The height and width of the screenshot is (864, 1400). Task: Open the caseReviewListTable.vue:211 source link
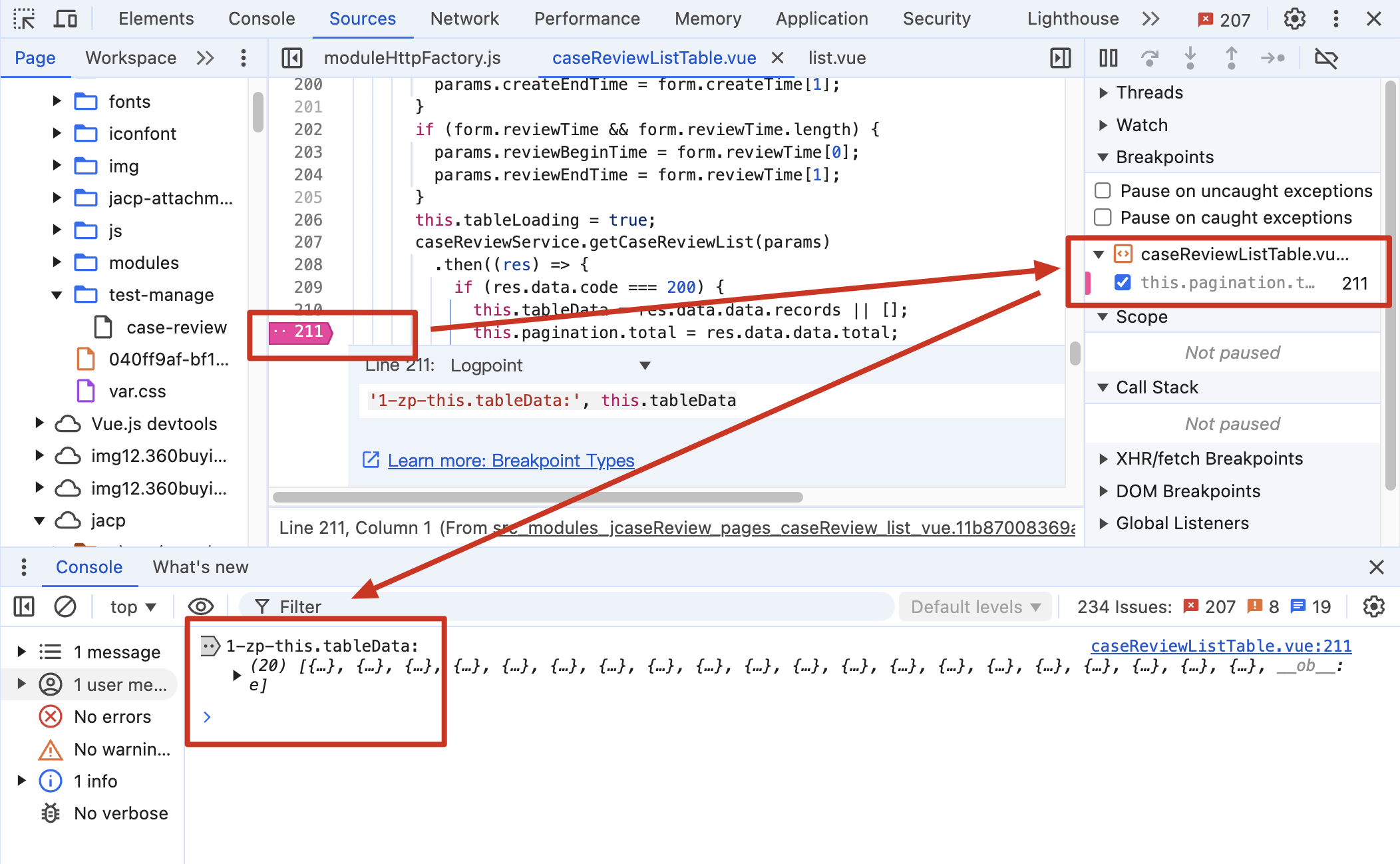[x=1220, y=646]
